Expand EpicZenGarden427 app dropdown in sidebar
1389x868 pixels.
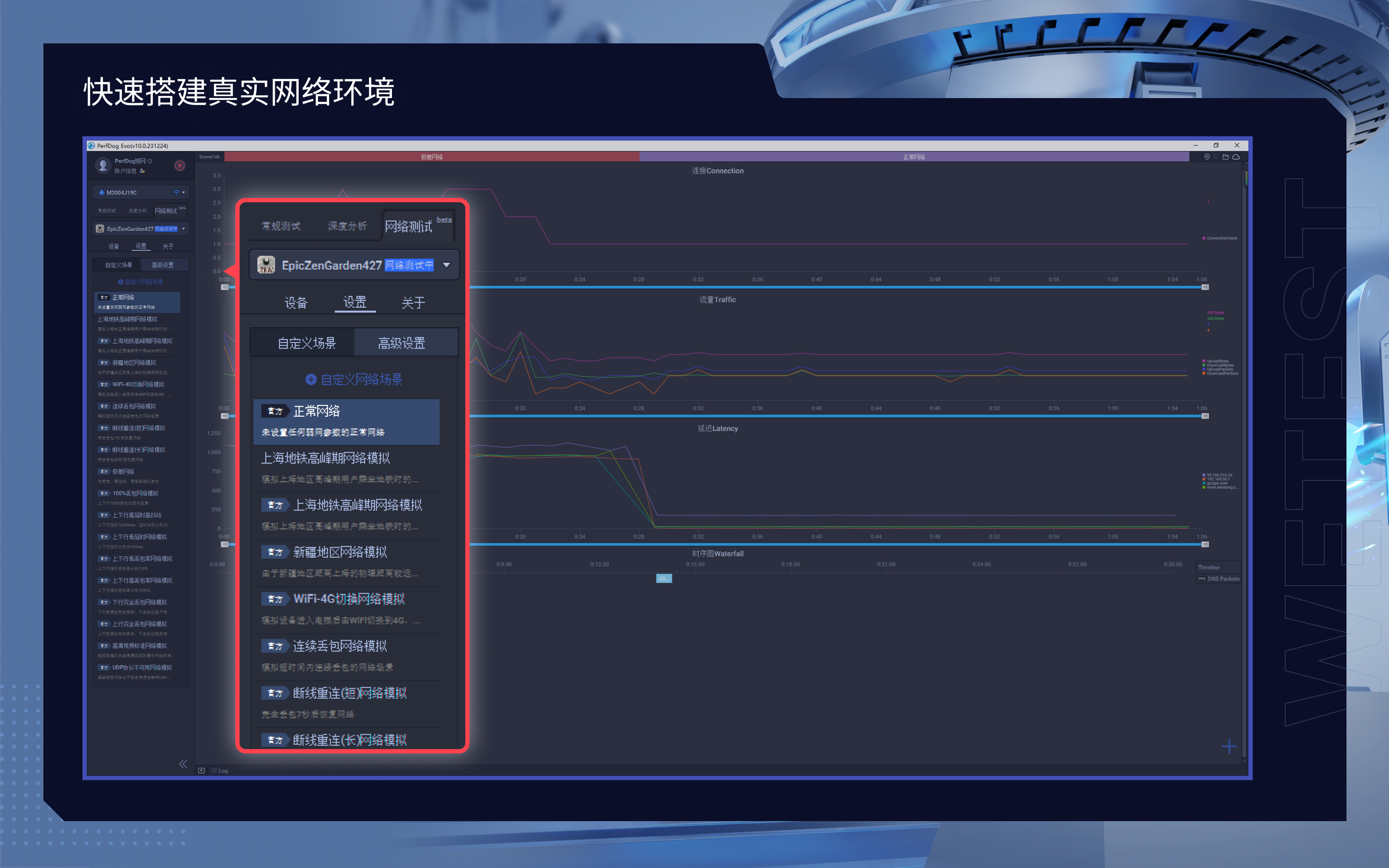tap(183, 228)
